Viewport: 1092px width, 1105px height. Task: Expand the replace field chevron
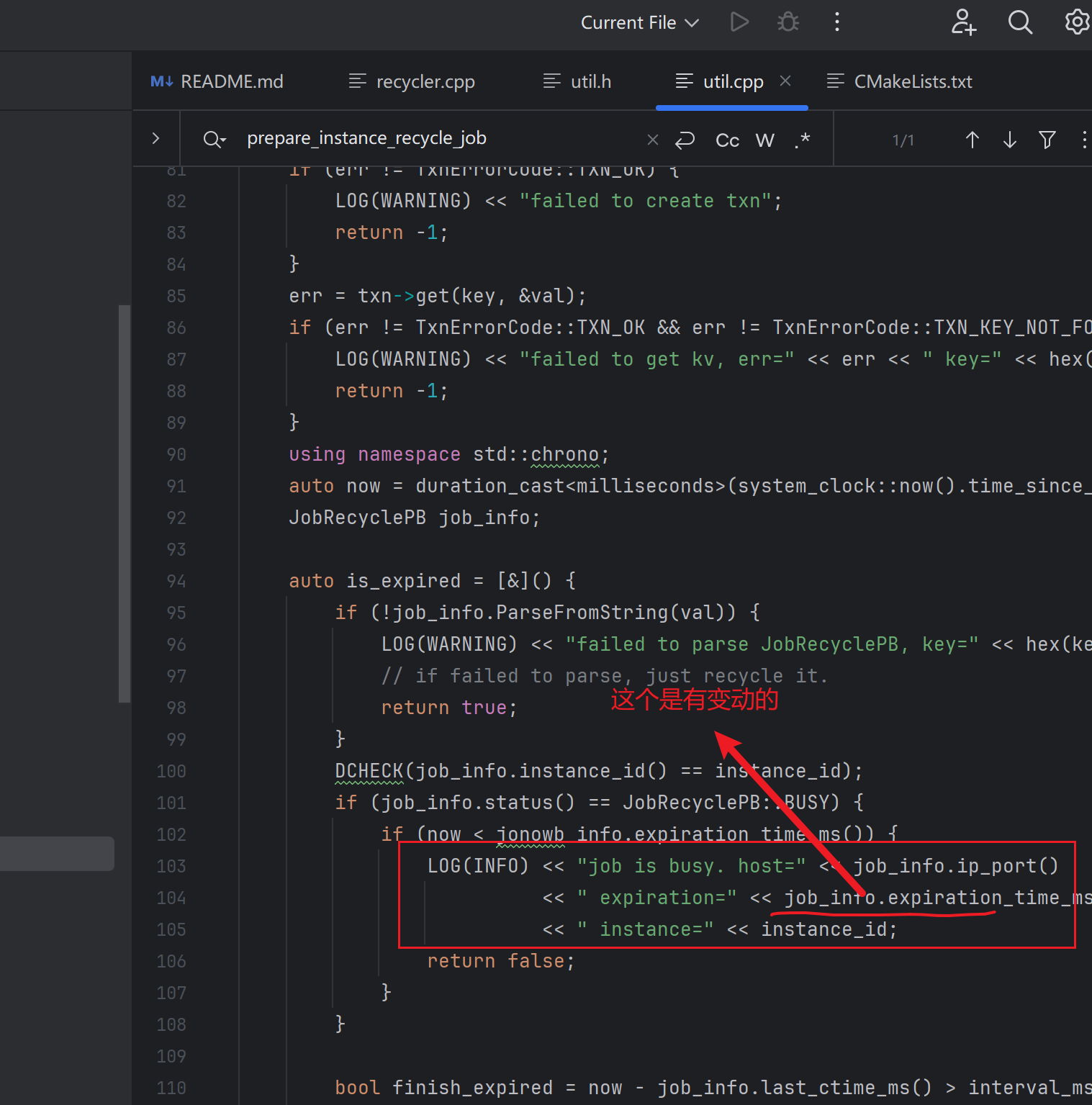point(155,138)
